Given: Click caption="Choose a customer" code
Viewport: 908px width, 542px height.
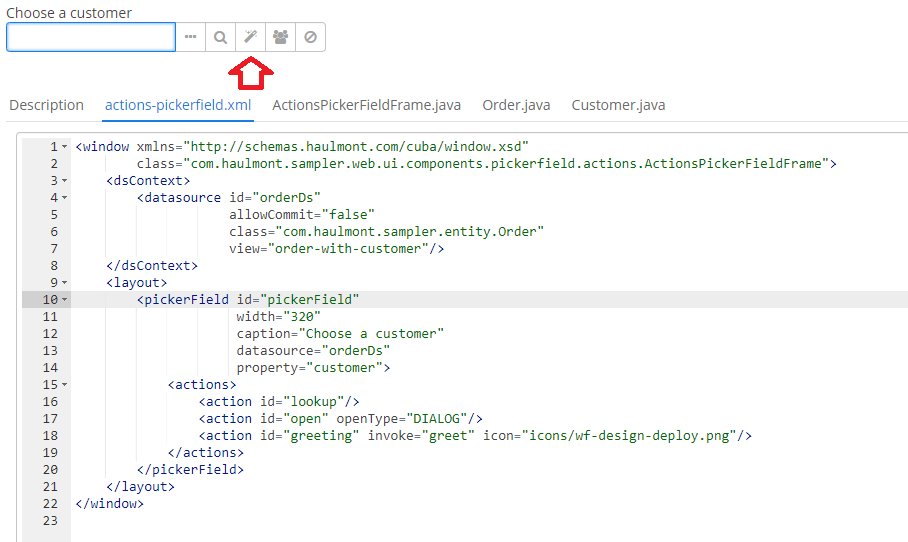Looking at the screenshot, I should point(340,334).
